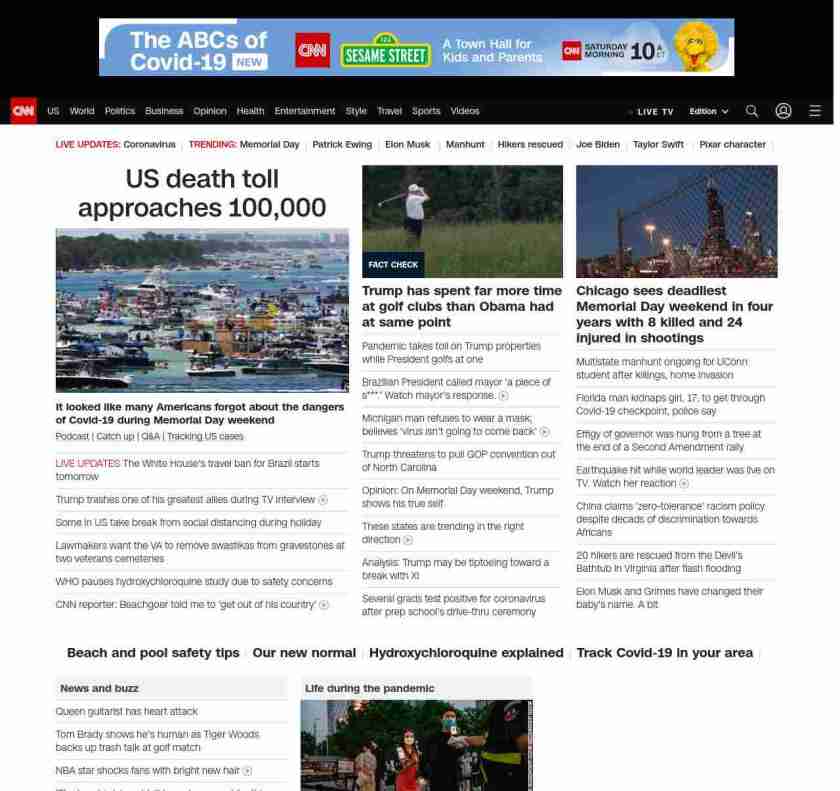Read 'US death toll approaches 100,000' headline

pos(202,193)
